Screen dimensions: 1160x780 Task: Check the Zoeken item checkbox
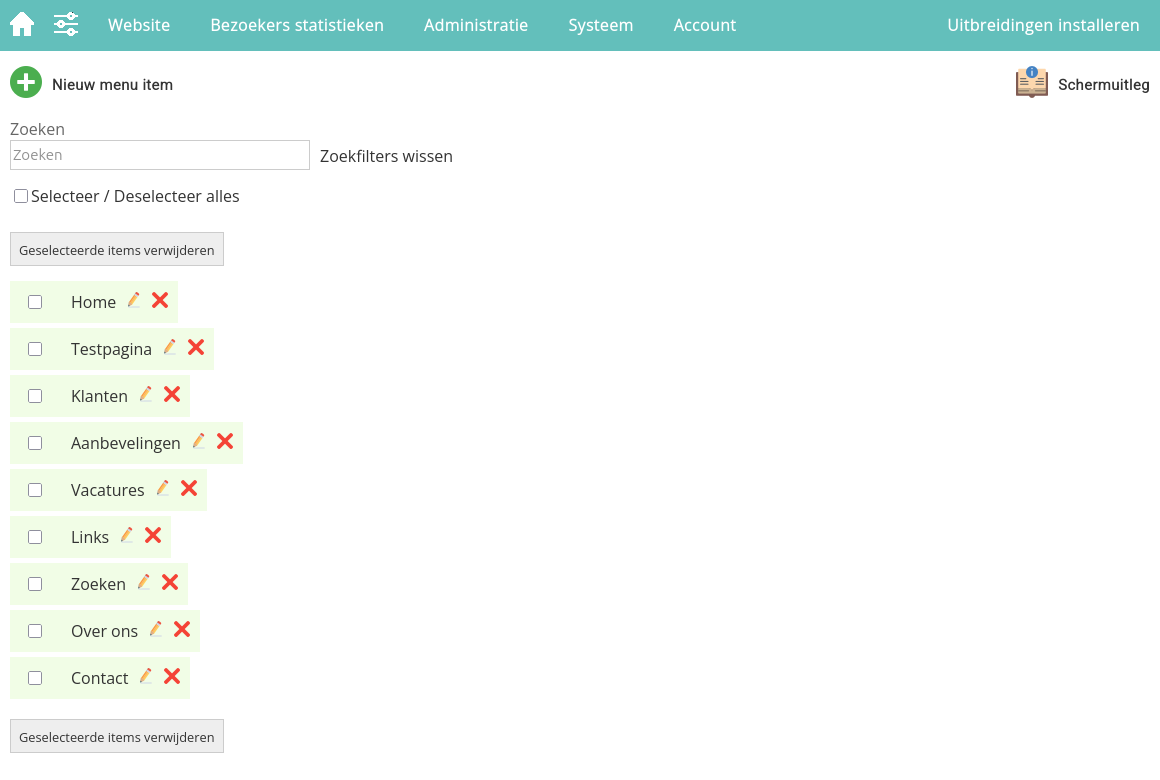35,584
